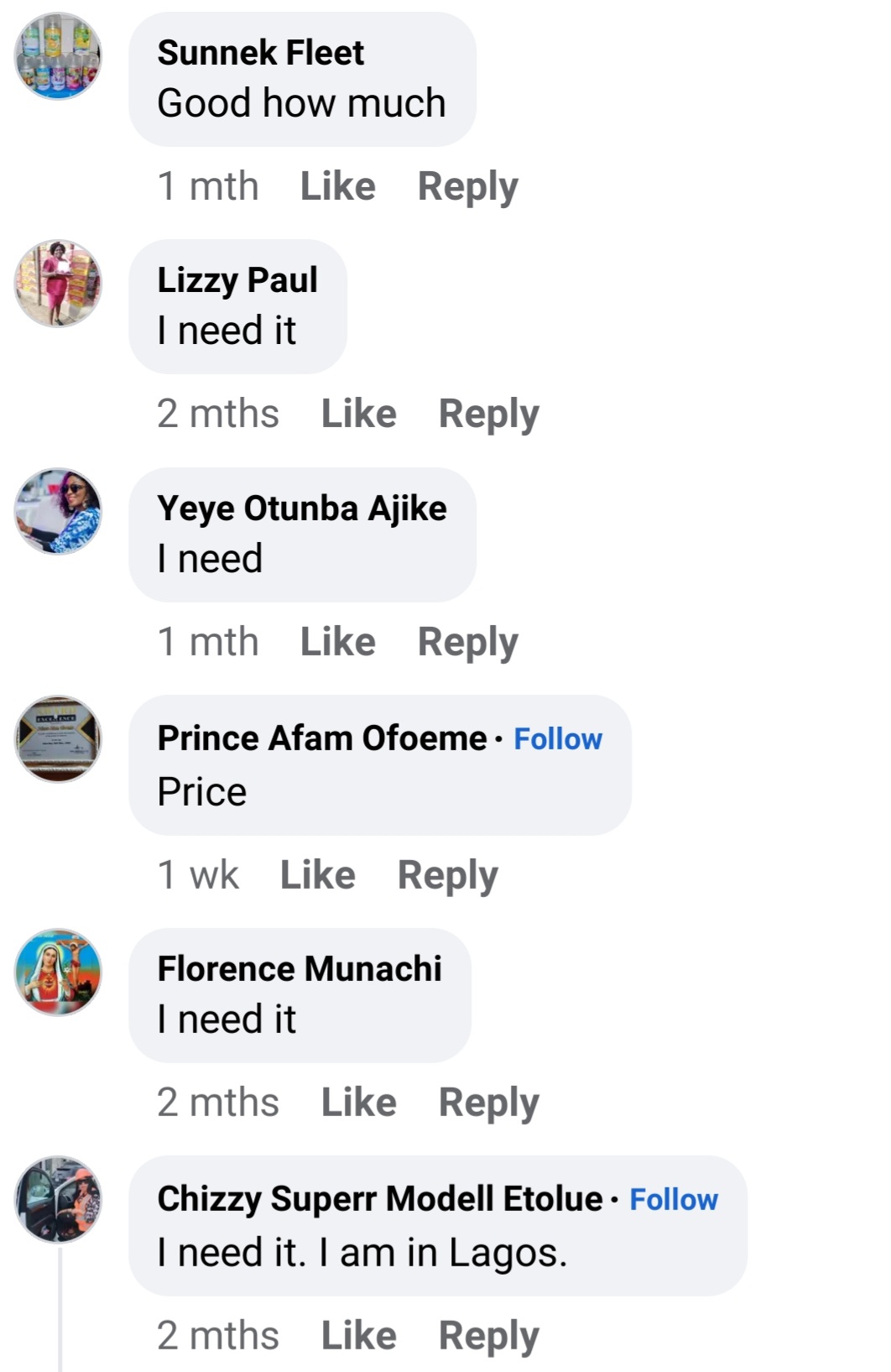Like Florence Munachi's comment
The width and height of the screenshot is (891, 1372).
coord(358,1103)
